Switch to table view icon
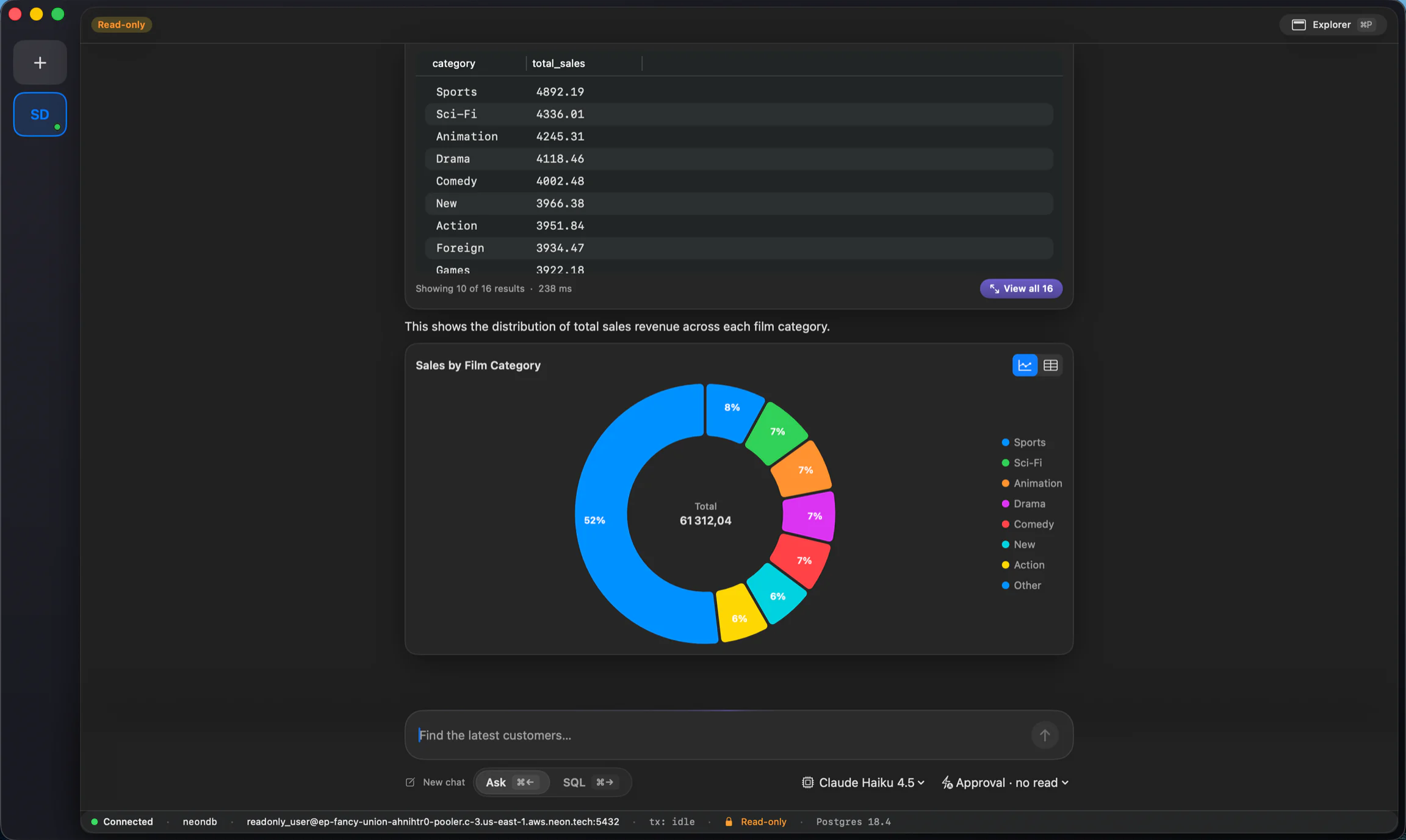This screenshot has height=840, width=1406. click(x=1050, y=365)
